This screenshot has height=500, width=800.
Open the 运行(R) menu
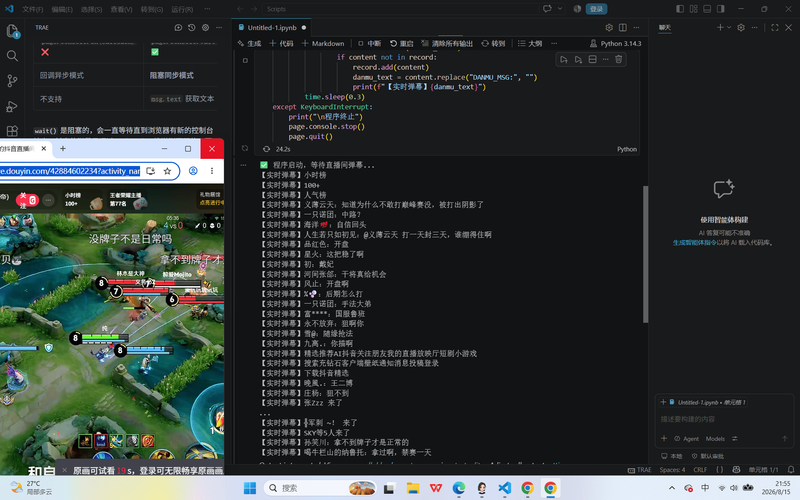(182, 9)
